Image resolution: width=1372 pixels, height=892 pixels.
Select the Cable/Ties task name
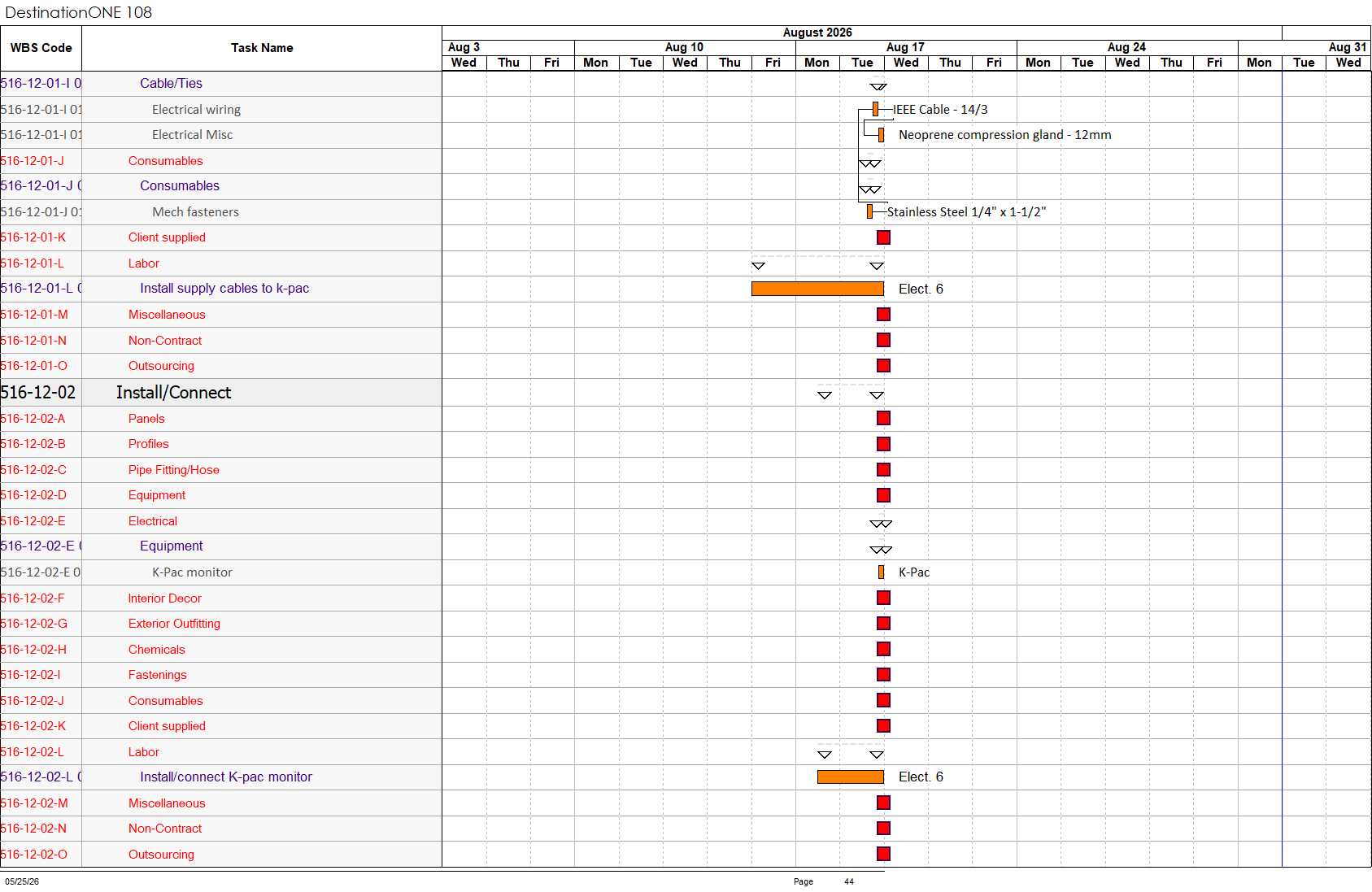171,83
